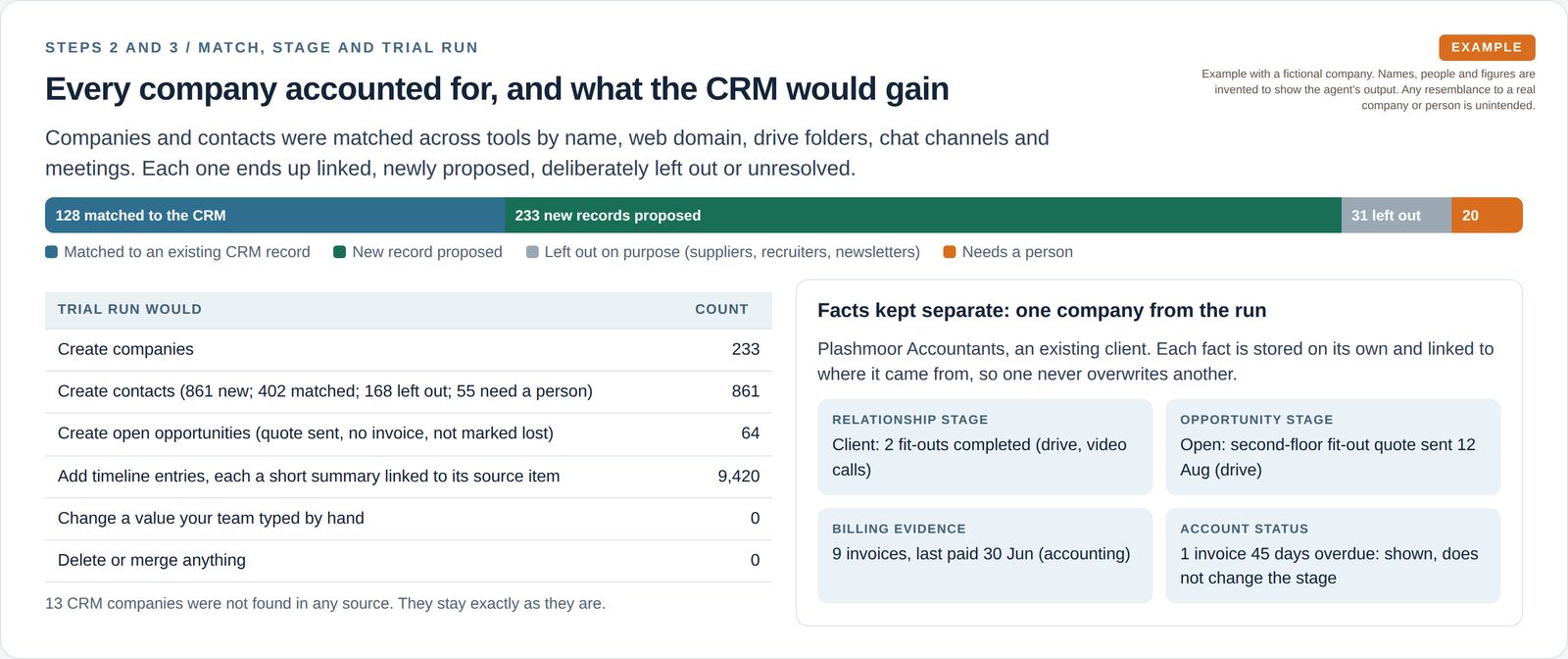
Task: Click the count value 64
Action: (x=751, y=433)
